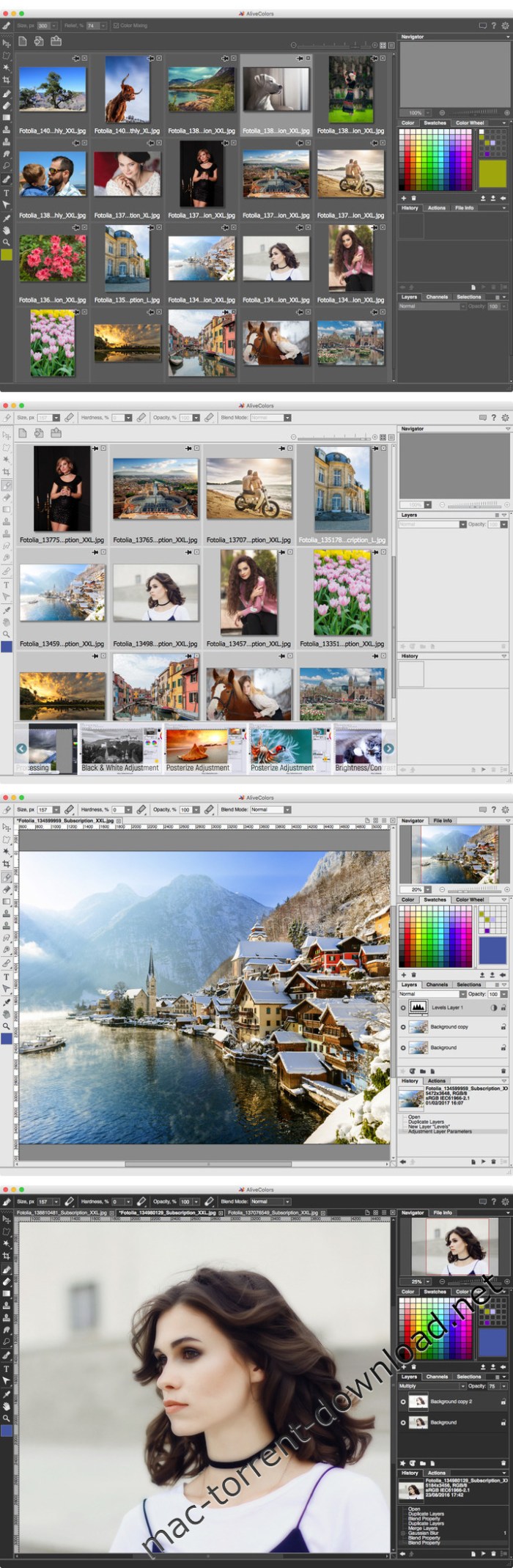This screenshot has height=1568, width=513.
Task: Click the Black & White Adjustment tutorial link
Action: [120, 768]
